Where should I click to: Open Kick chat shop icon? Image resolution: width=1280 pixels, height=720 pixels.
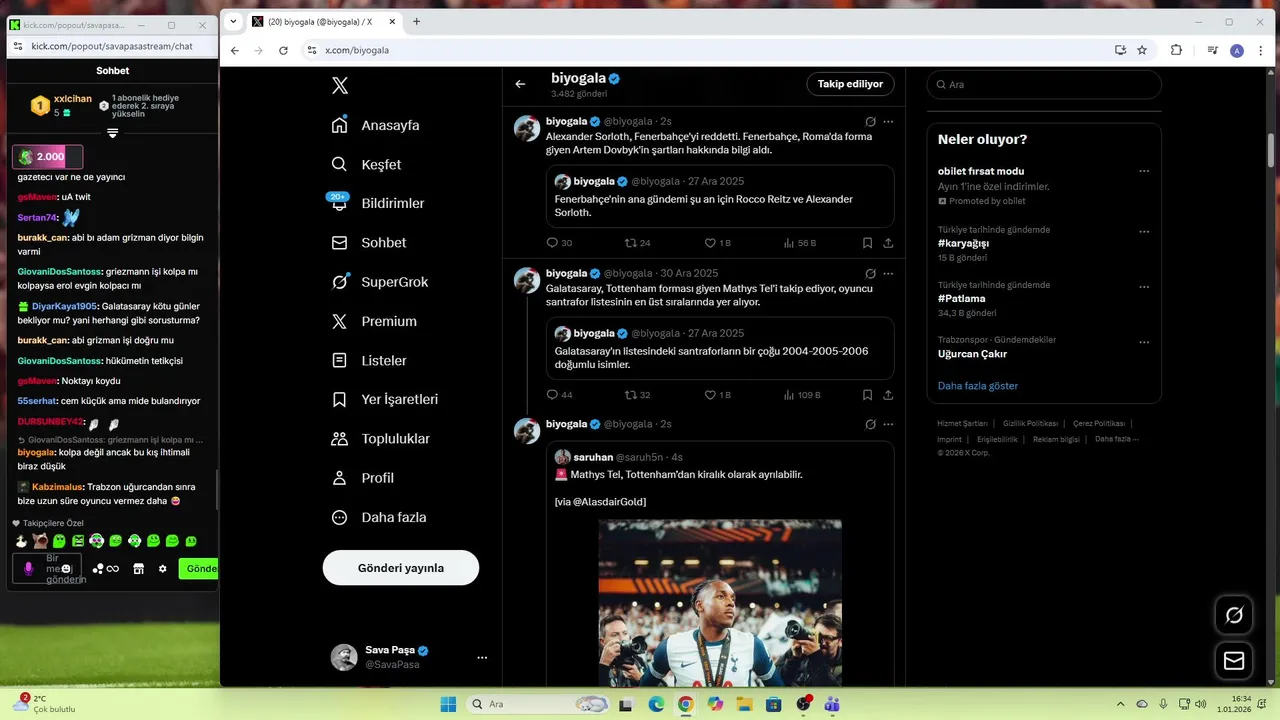coord(138,569)
